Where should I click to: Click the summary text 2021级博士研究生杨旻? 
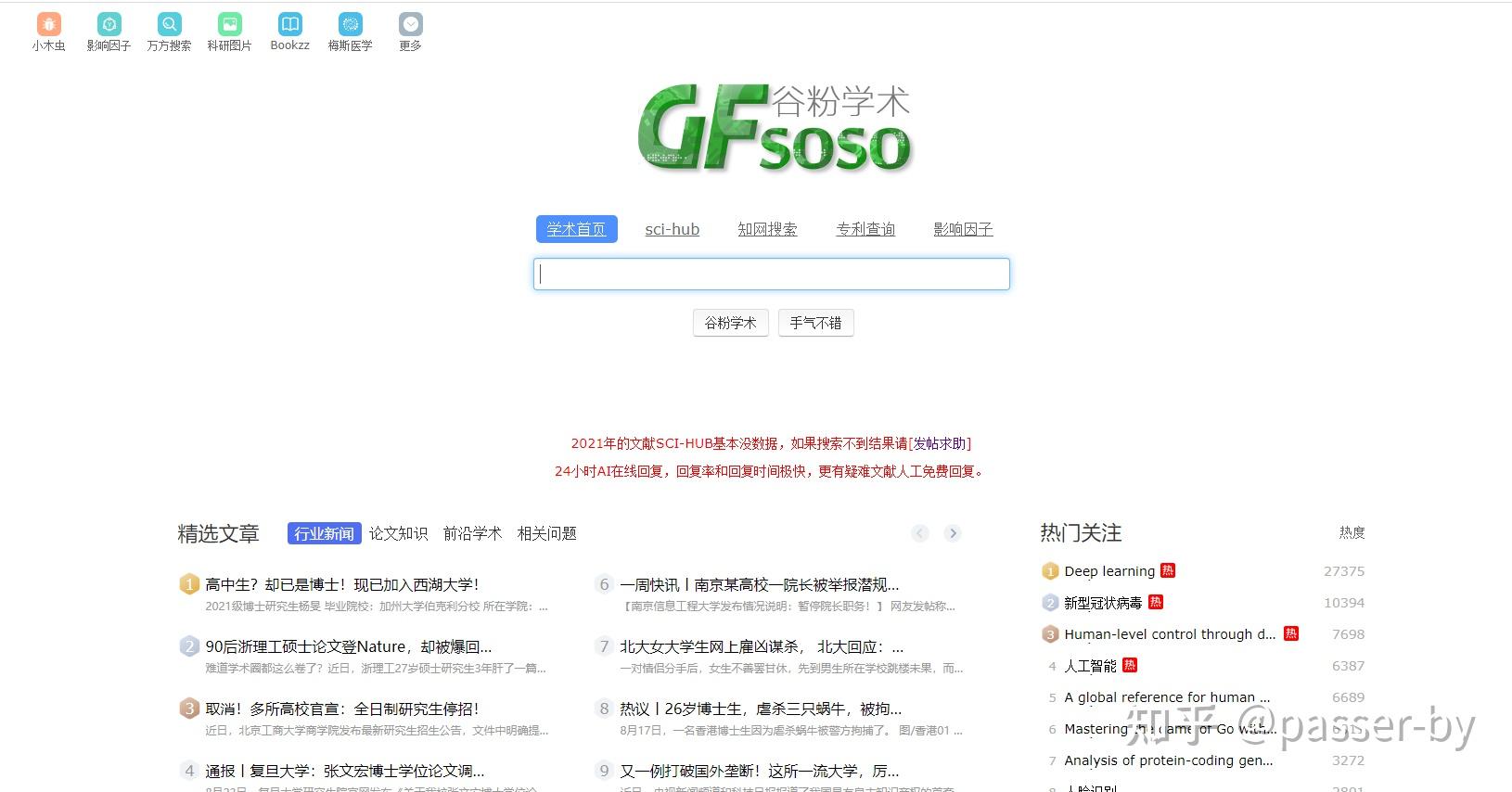(x=377, y=607)
